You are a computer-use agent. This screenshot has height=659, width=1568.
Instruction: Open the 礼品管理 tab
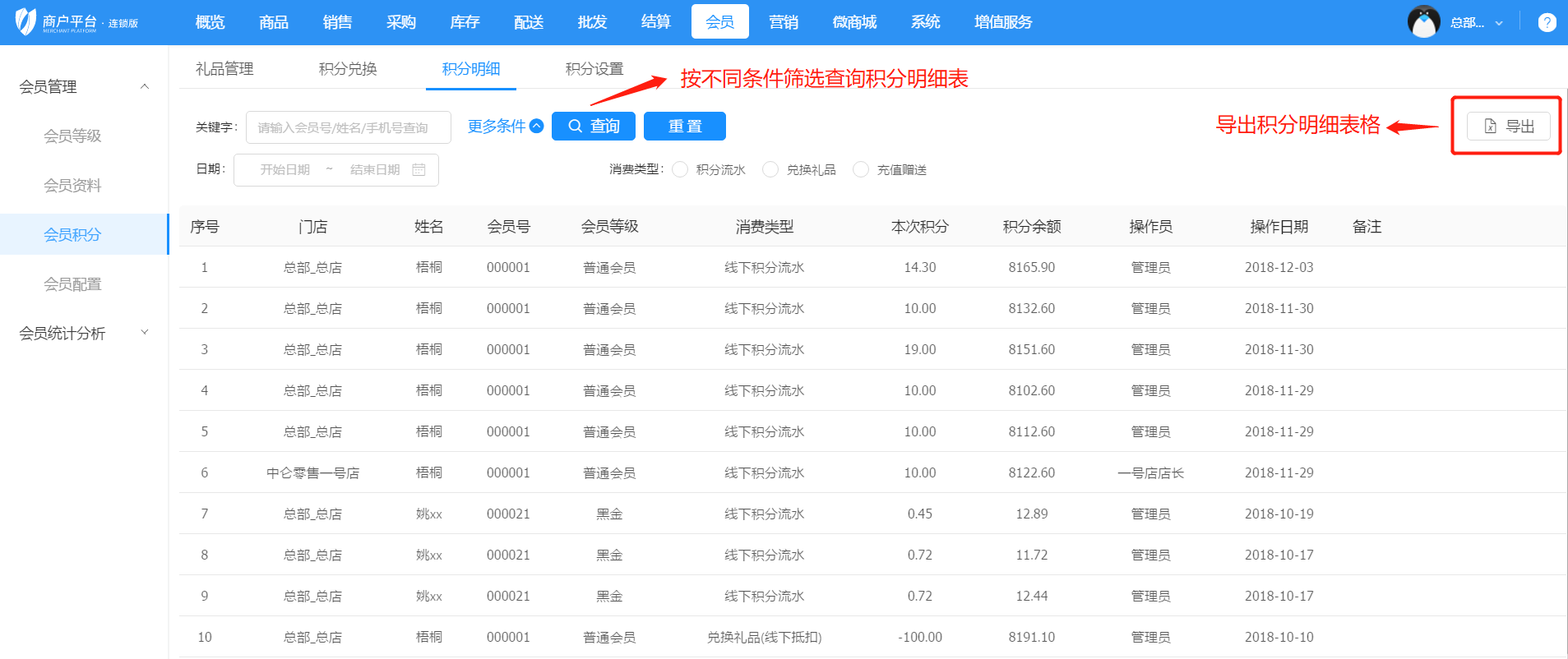pyautogui.click(x=224, y=69)
